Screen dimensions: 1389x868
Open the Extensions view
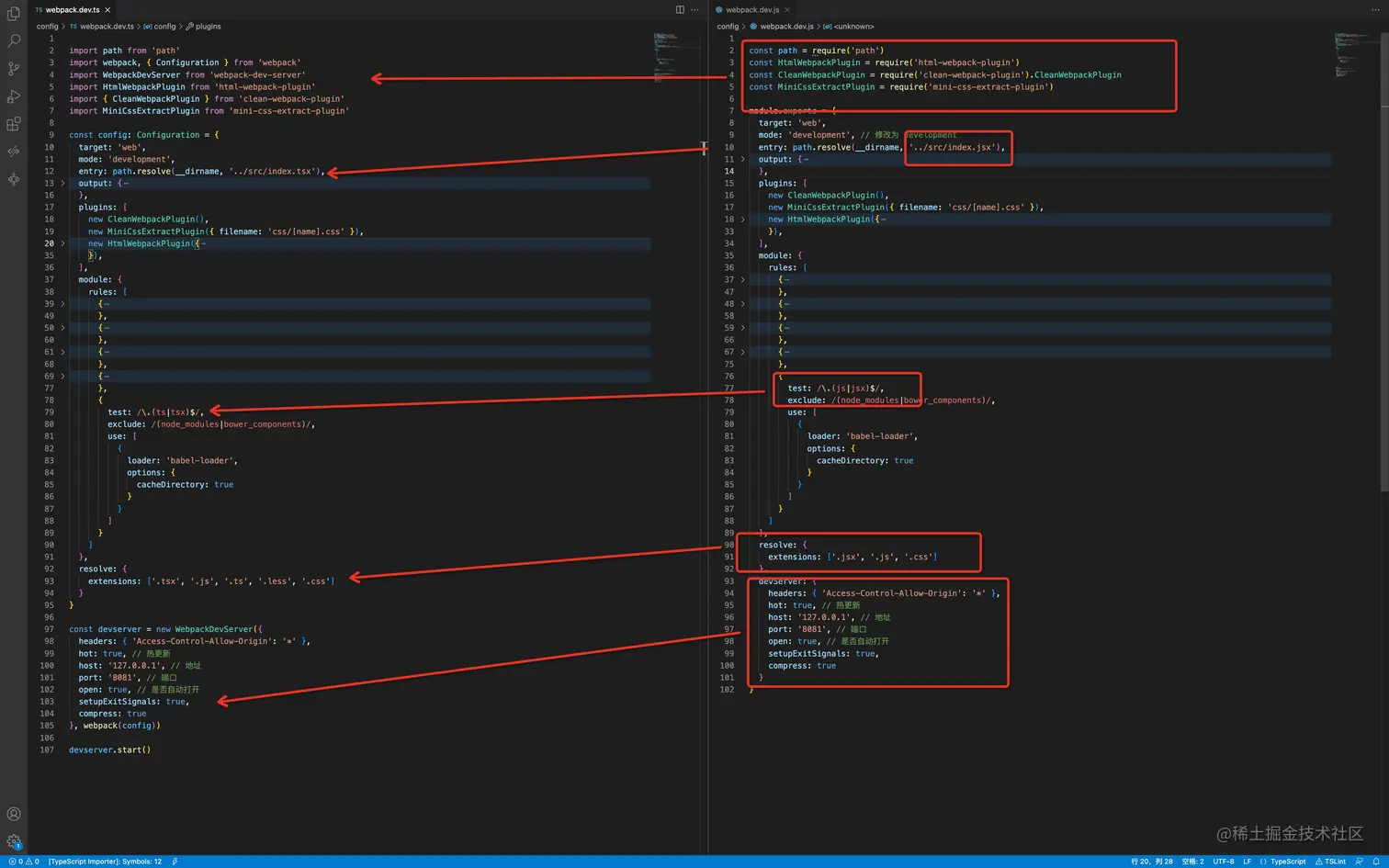[14, 124]
